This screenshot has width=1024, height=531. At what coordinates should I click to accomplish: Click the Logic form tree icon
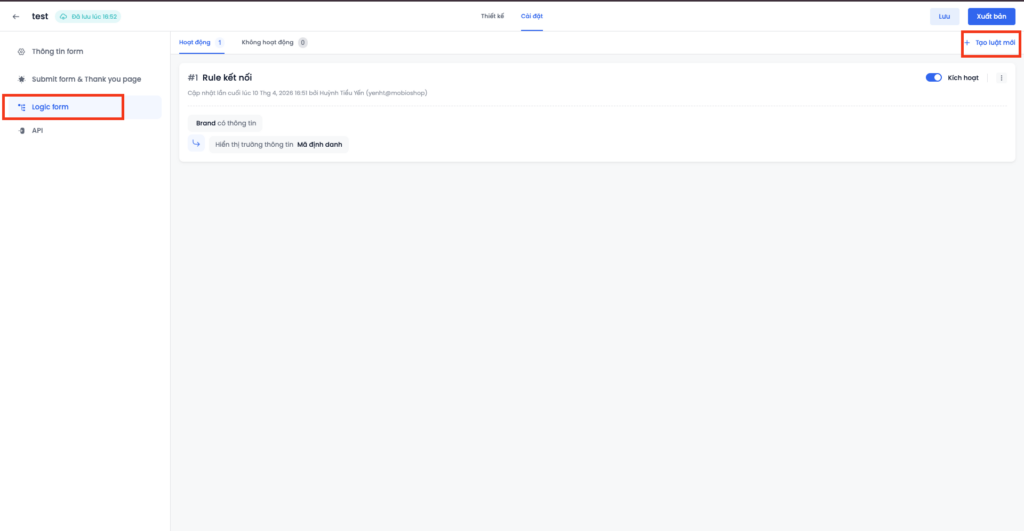[22, 106]
